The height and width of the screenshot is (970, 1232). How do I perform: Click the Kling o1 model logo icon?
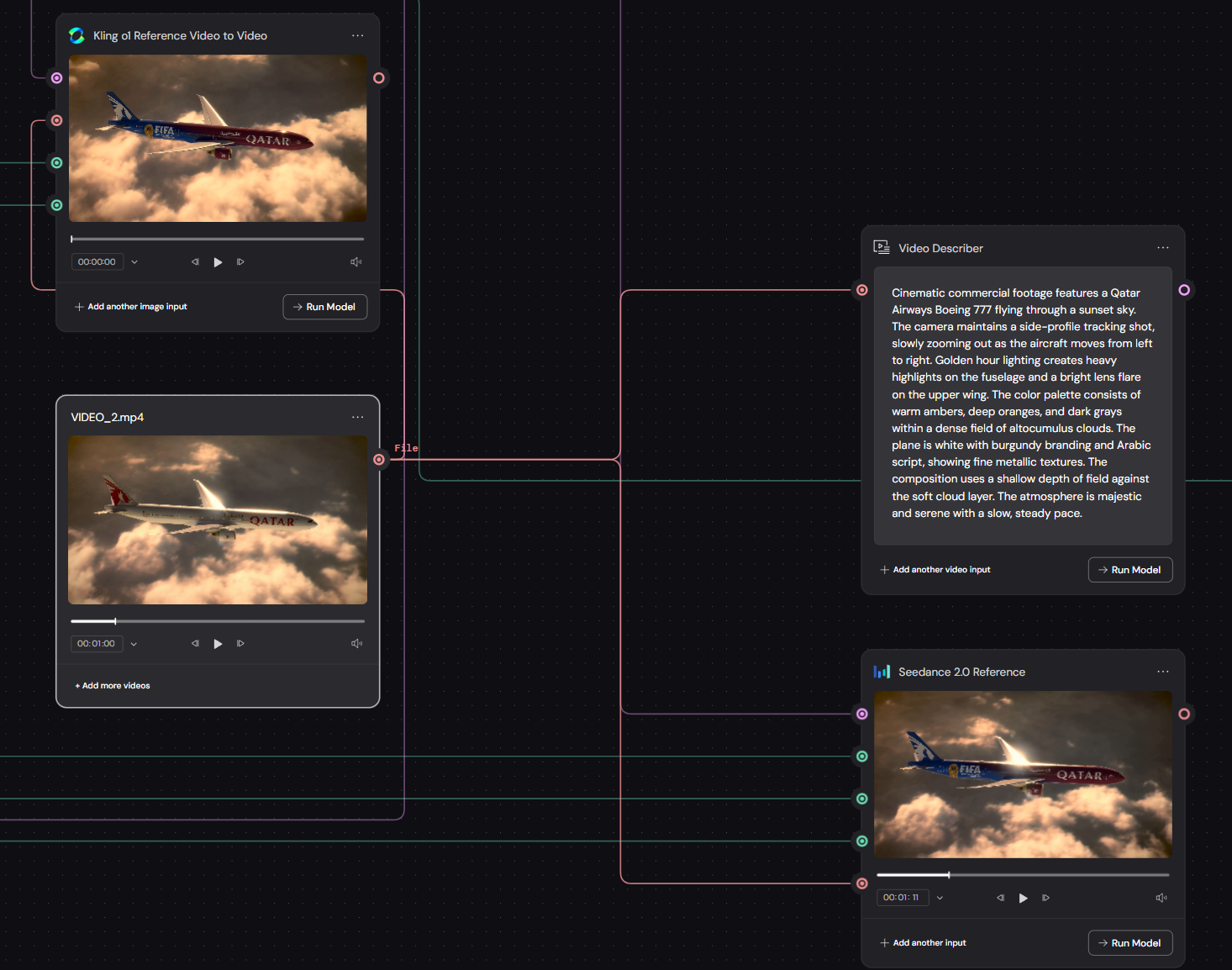(76, 35)
